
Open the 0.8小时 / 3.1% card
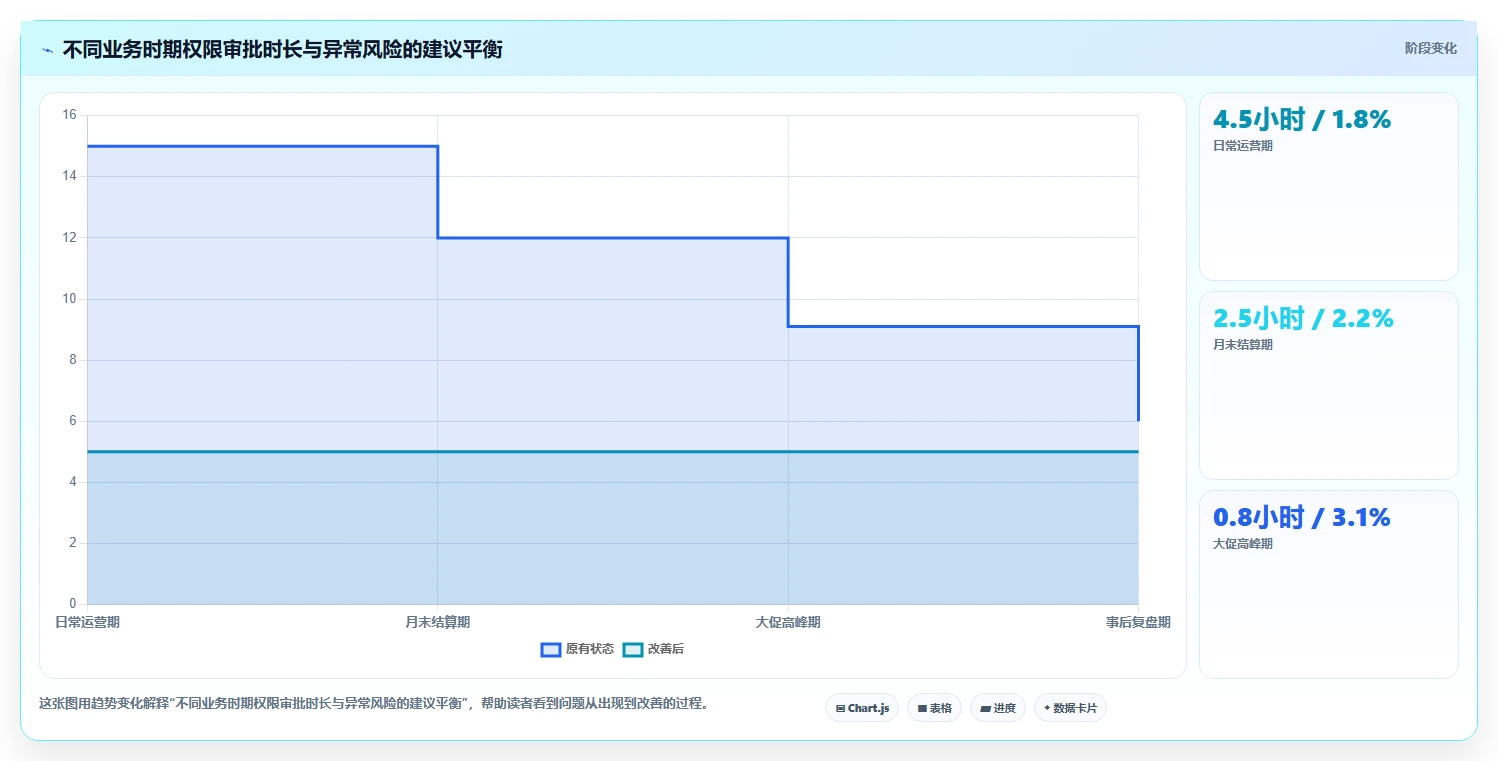pos(1328,584)
